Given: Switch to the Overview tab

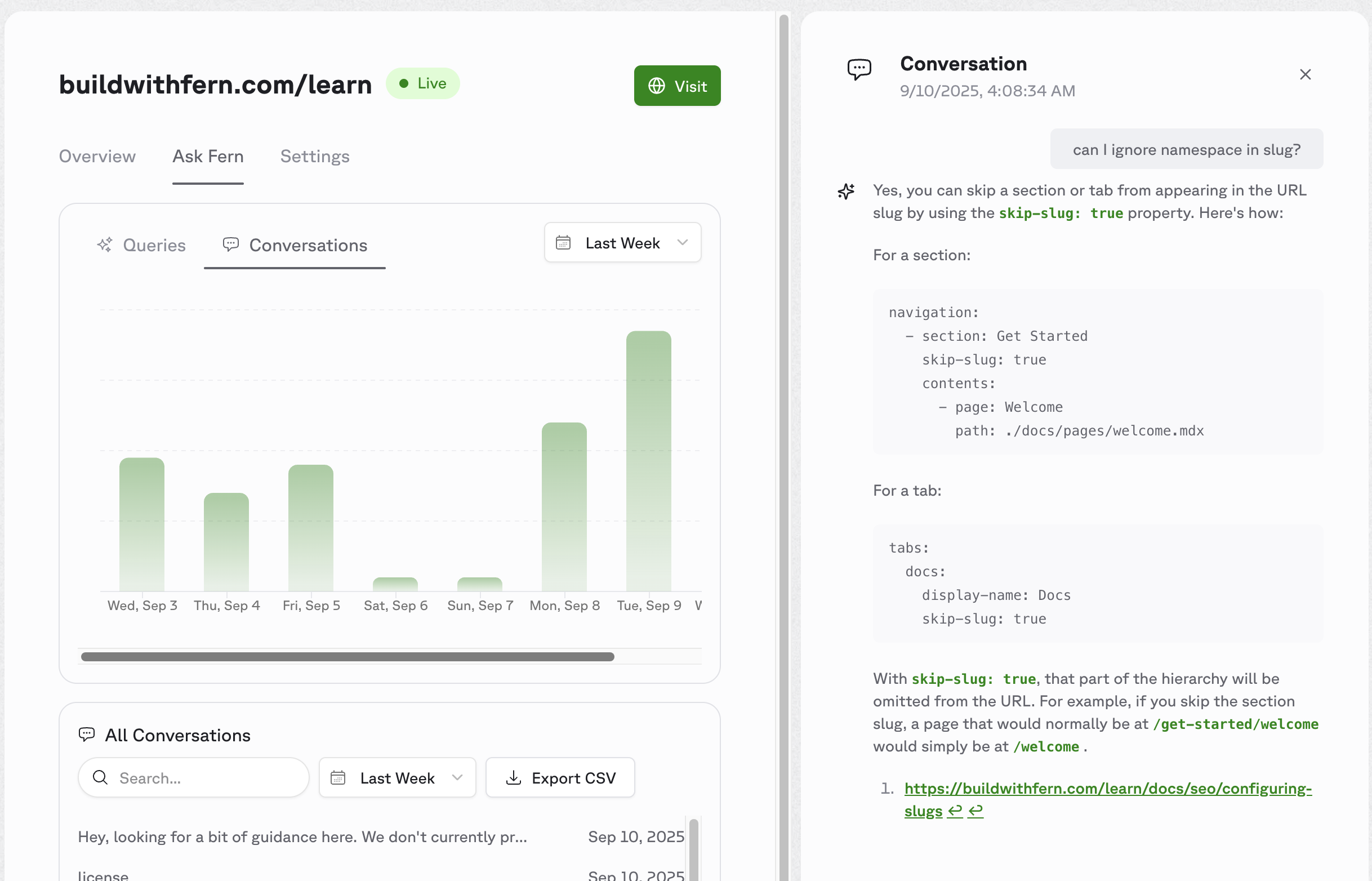Looking at the screenshot, I should click(x=97, y=156).
